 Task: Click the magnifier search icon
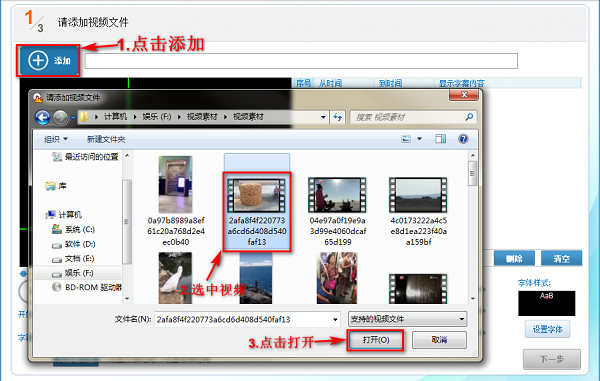470,117
